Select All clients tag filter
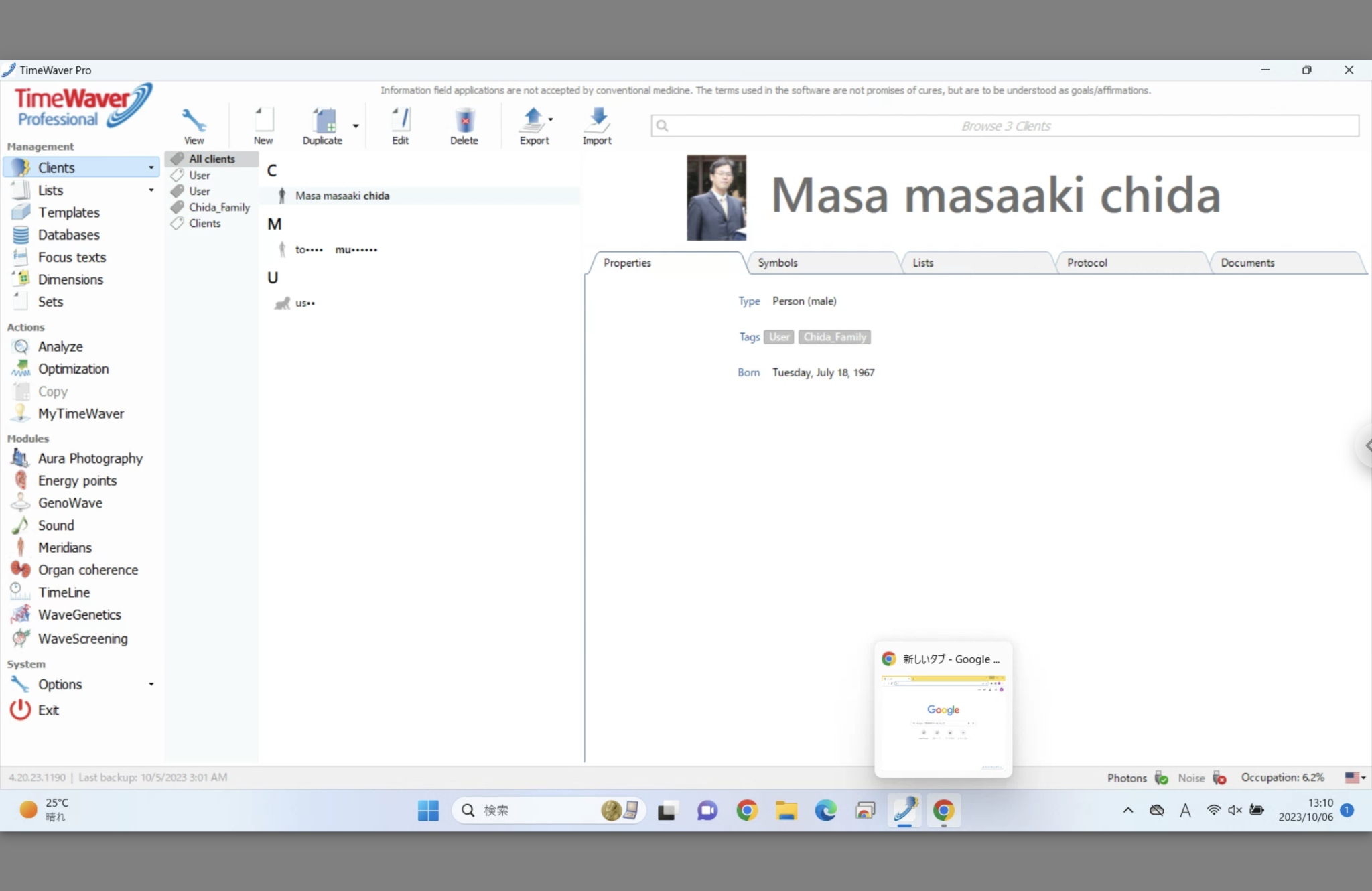Viewport: 1372px width, 891px height. click(212, 159)
